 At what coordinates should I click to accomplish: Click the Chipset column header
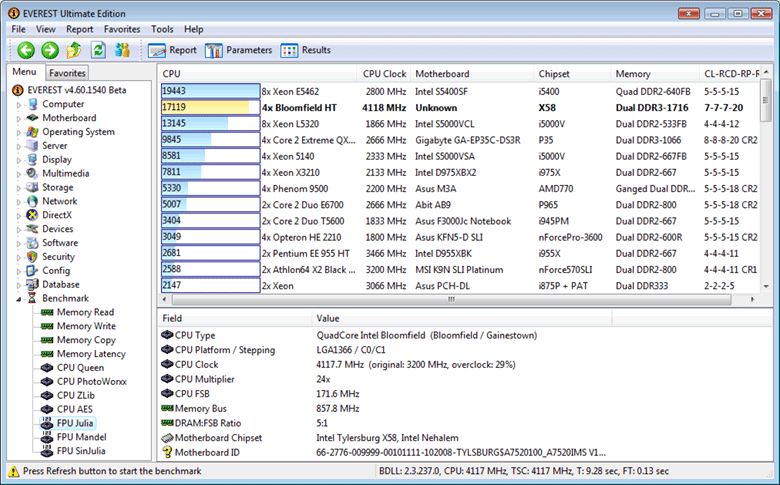[572, 74]
